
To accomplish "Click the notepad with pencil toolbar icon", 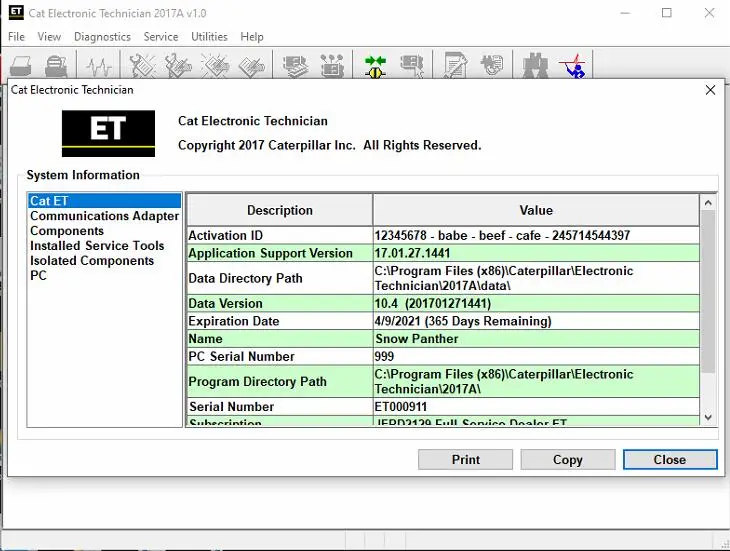I will click(456, 66).
